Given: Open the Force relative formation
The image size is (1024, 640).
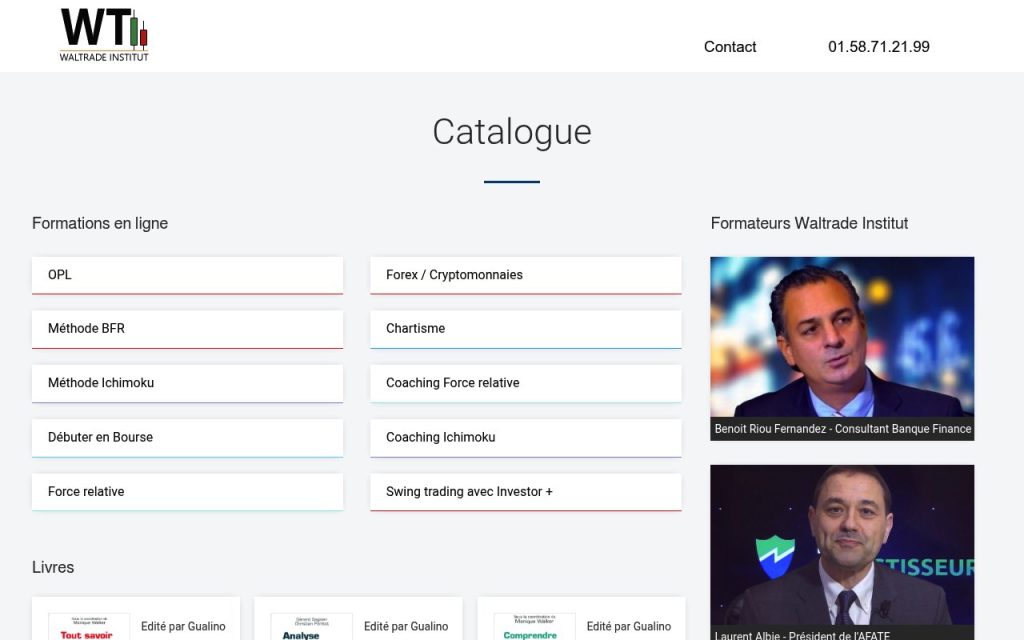Looking at the screenshot, I should click(x=187, y=492).
